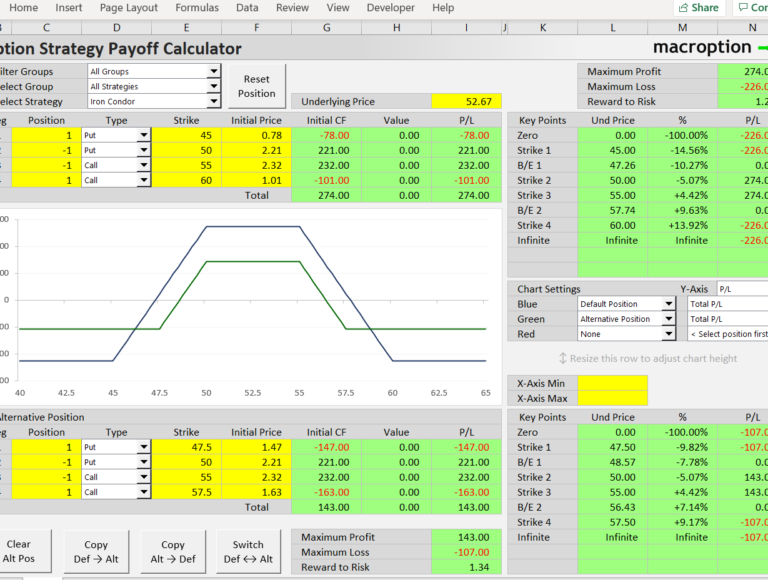This screenshot has width=768, height=580.
Task: Click the Copy Def → Alt button
Action: [x=97, y=552]
